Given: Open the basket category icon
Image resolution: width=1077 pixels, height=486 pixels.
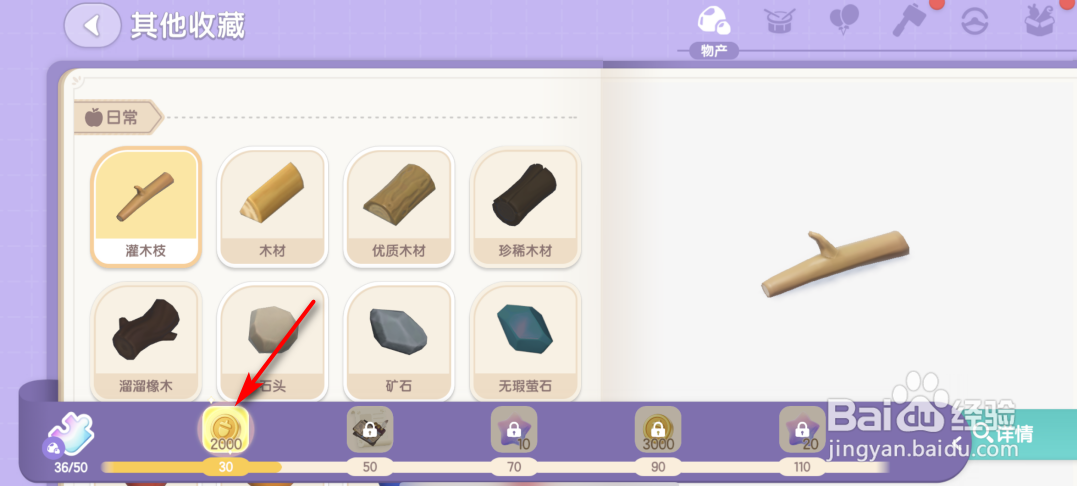Looking at the screenshot, I should tap(1041, 21).
